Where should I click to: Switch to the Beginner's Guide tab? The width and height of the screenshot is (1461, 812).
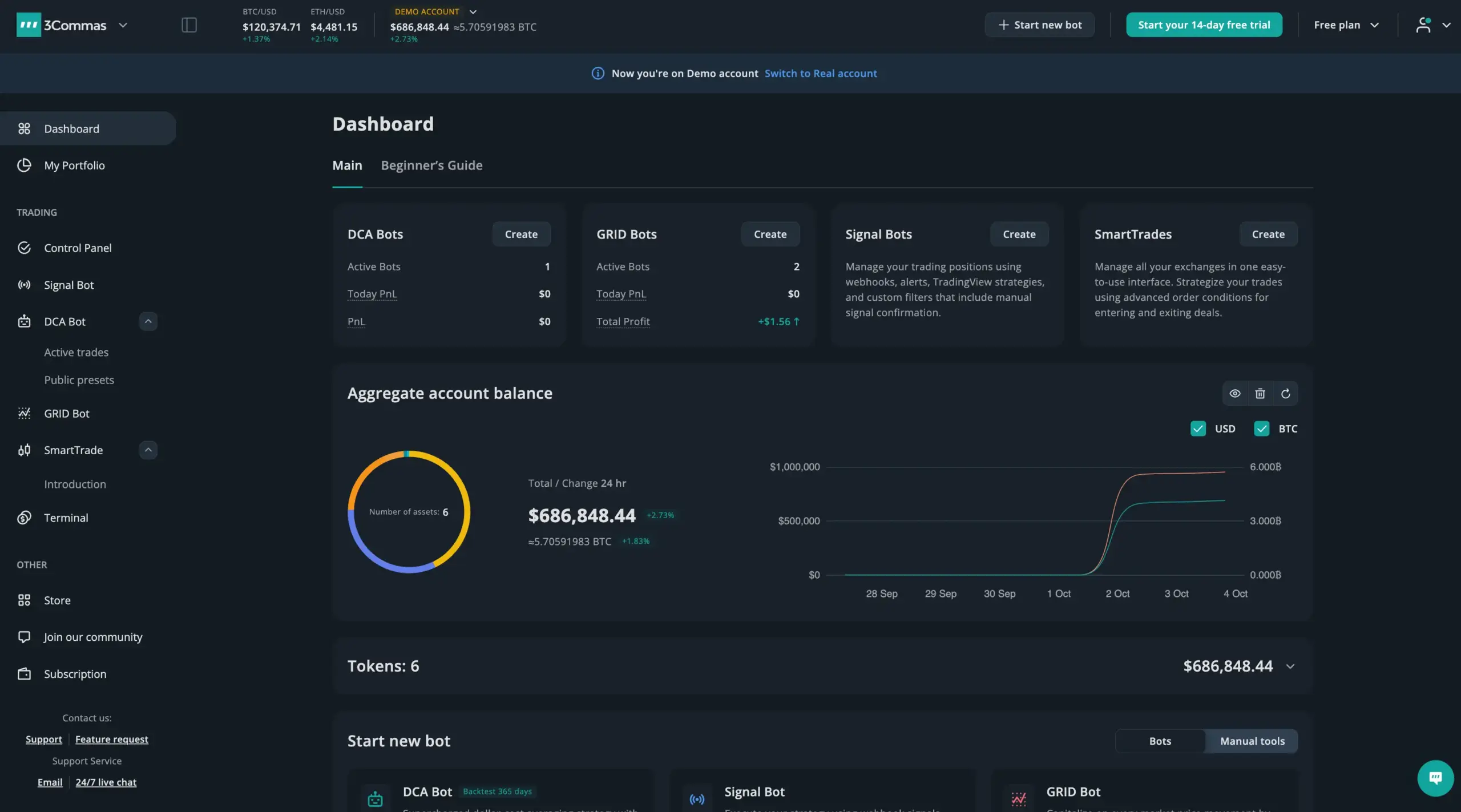[x=431, y=165]
